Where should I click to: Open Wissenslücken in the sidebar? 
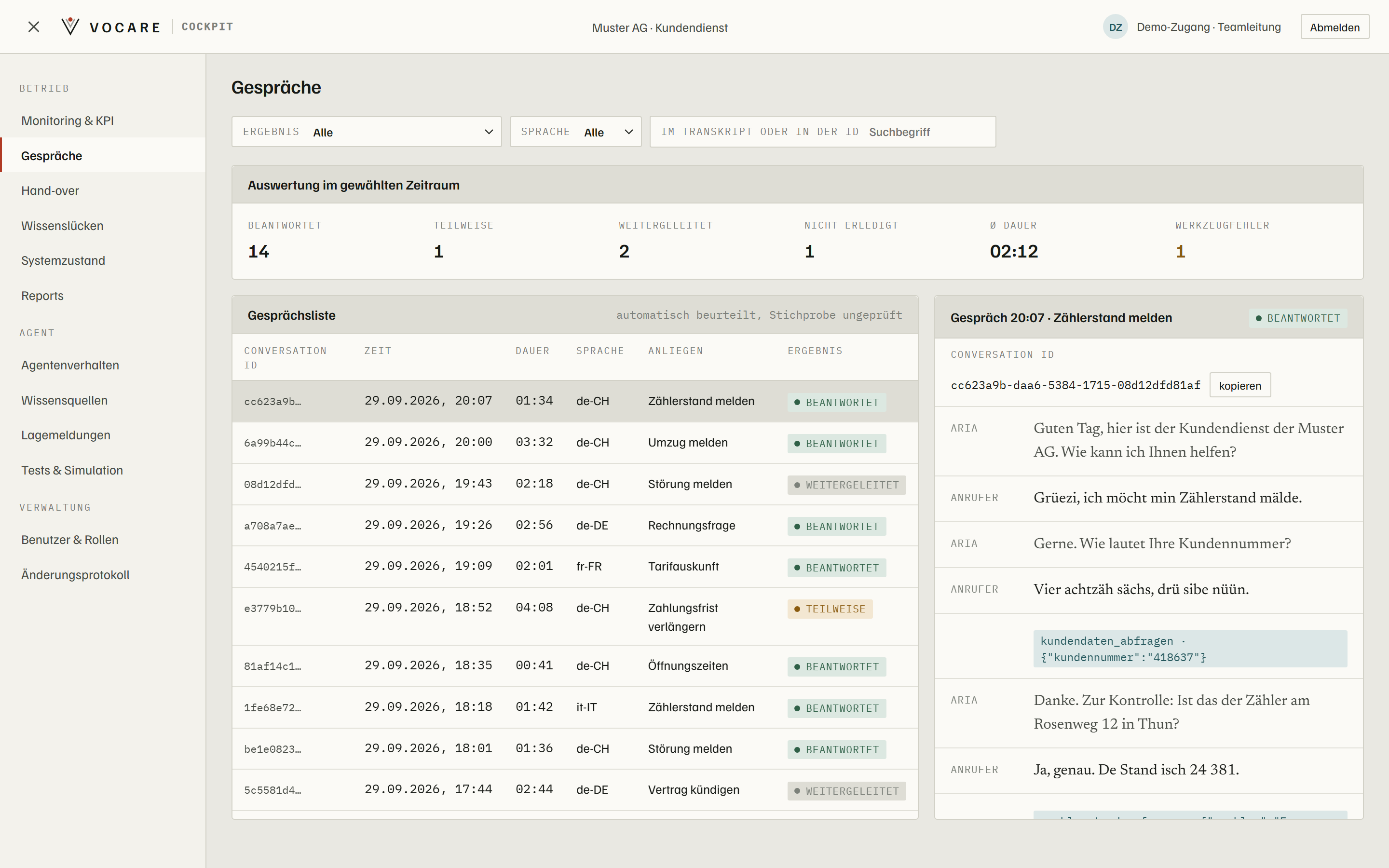(103, 226)
